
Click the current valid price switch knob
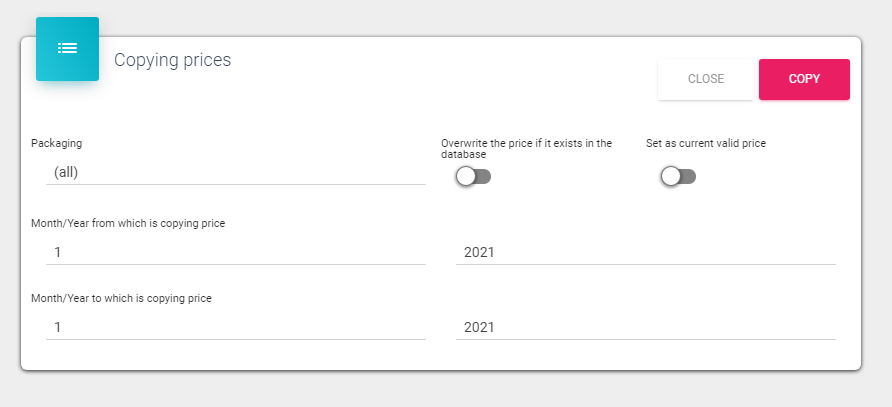pos(671,177)
